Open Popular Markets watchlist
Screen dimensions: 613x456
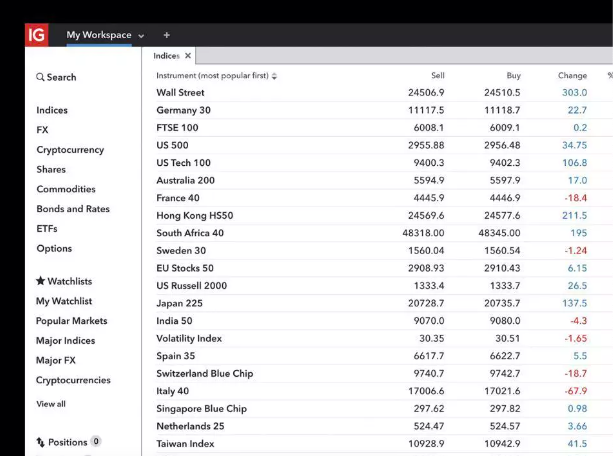[x=72, y=321]
